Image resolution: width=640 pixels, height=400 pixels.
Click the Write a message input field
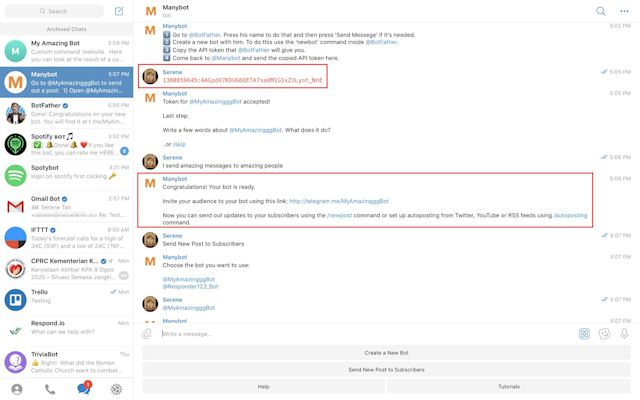coord(367,334)
